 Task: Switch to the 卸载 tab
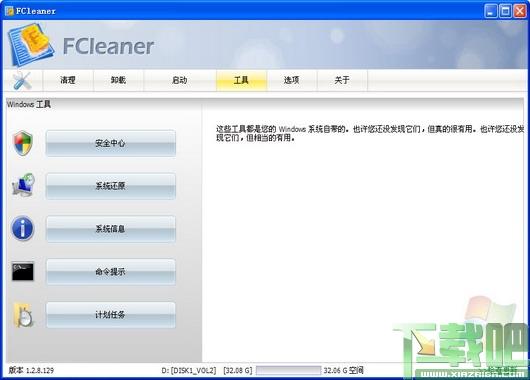coord(118,80)
